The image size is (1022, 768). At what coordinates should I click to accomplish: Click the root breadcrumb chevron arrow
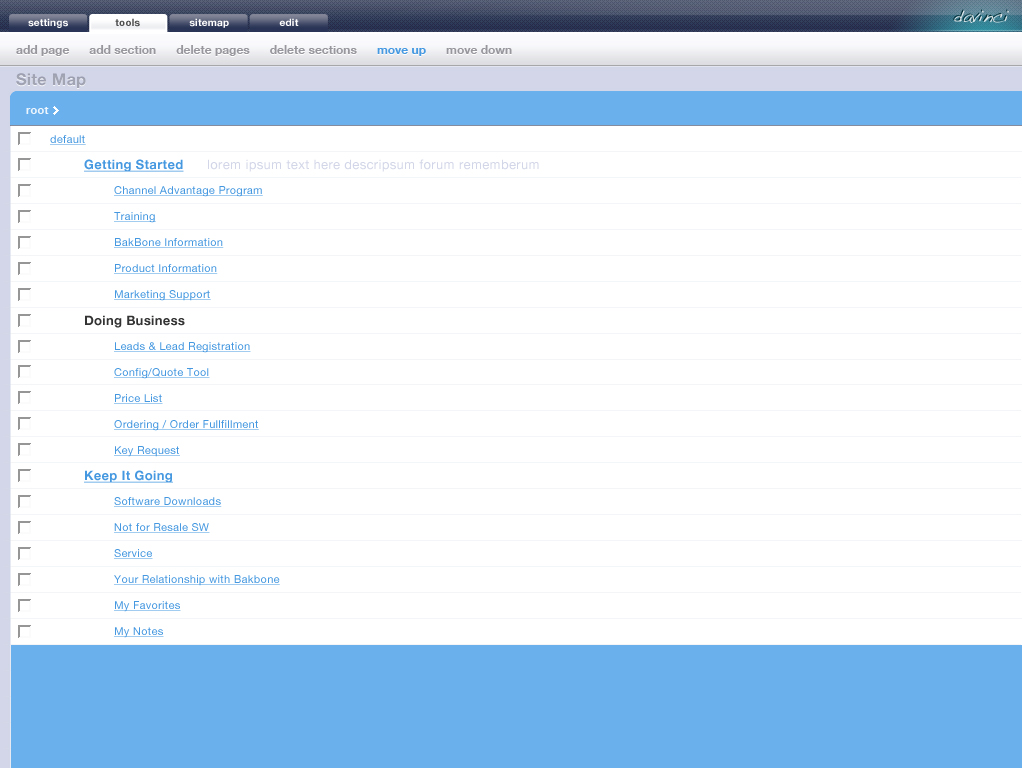click(56, 111)
